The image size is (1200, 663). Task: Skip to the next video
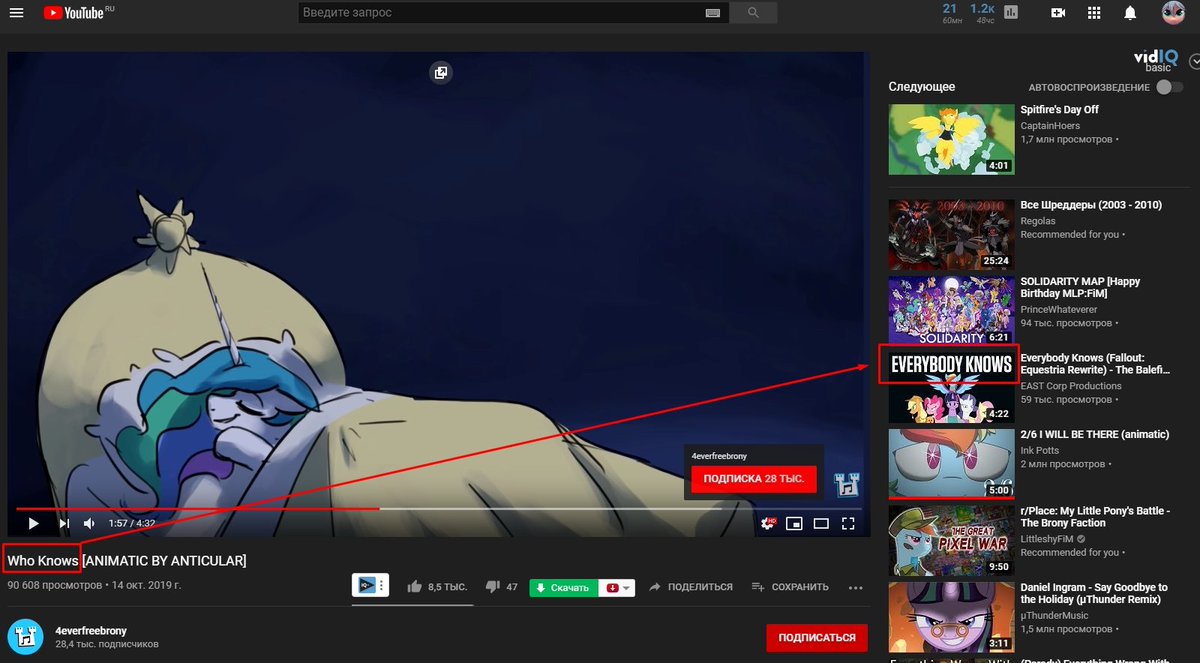coord(64,523)
